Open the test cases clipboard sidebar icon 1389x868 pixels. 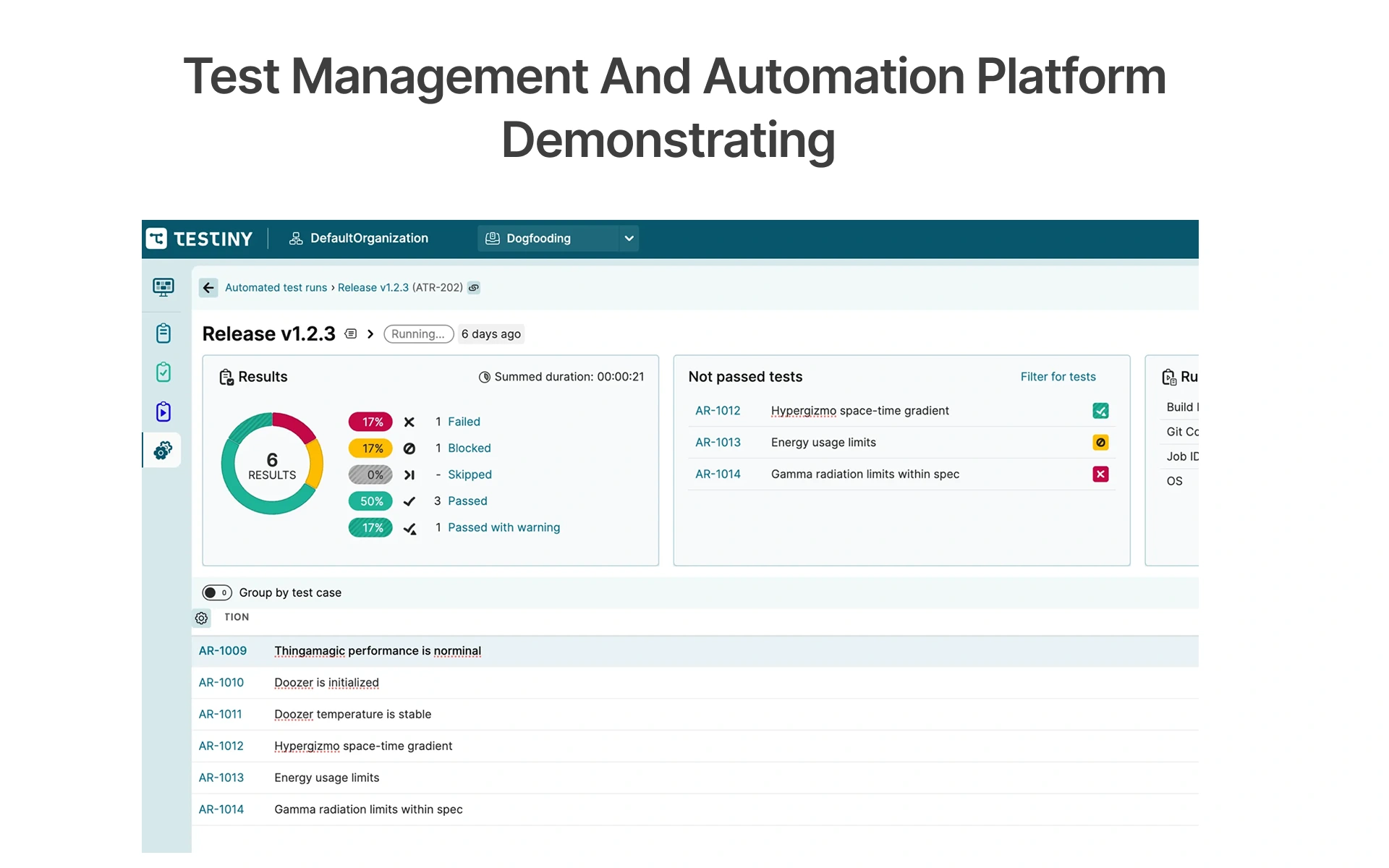tap(163, 333)
